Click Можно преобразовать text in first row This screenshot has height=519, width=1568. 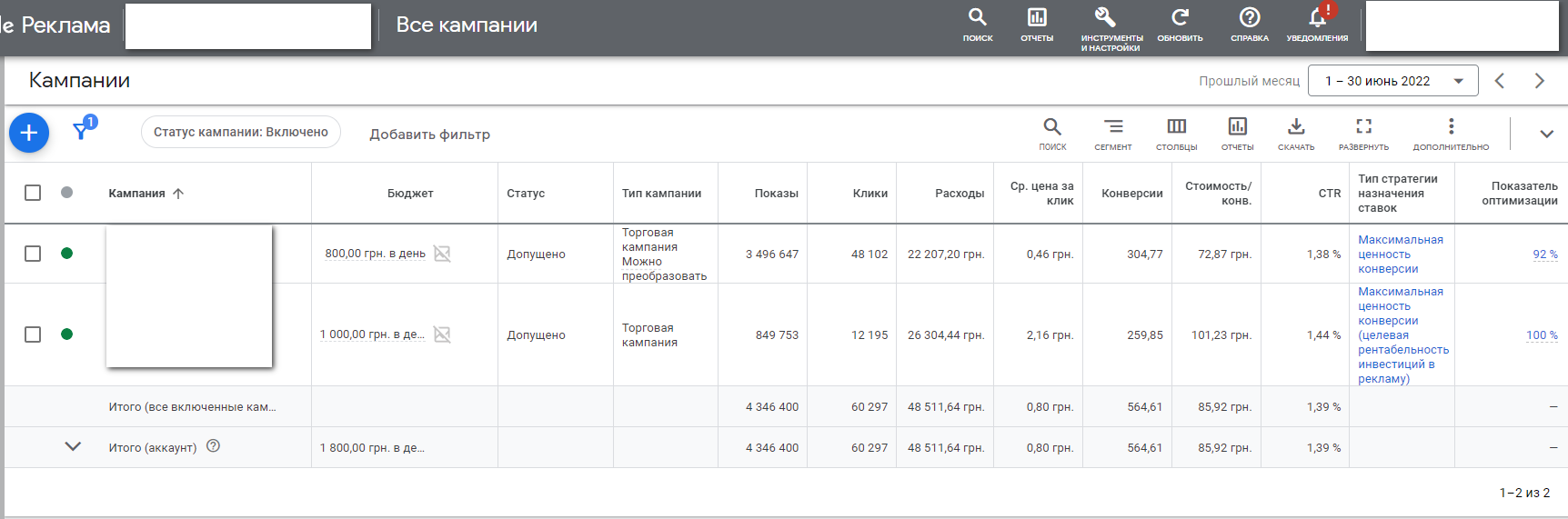pos(664,269)
